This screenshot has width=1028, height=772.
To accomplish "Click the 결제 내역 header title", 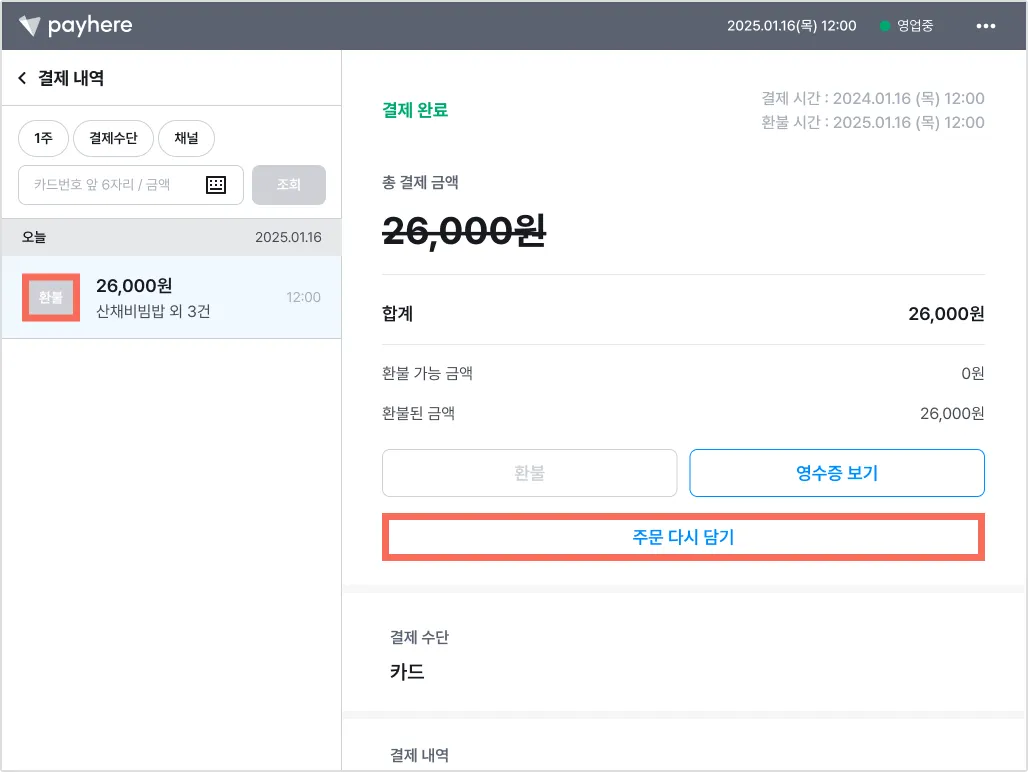I will point(71,78).
